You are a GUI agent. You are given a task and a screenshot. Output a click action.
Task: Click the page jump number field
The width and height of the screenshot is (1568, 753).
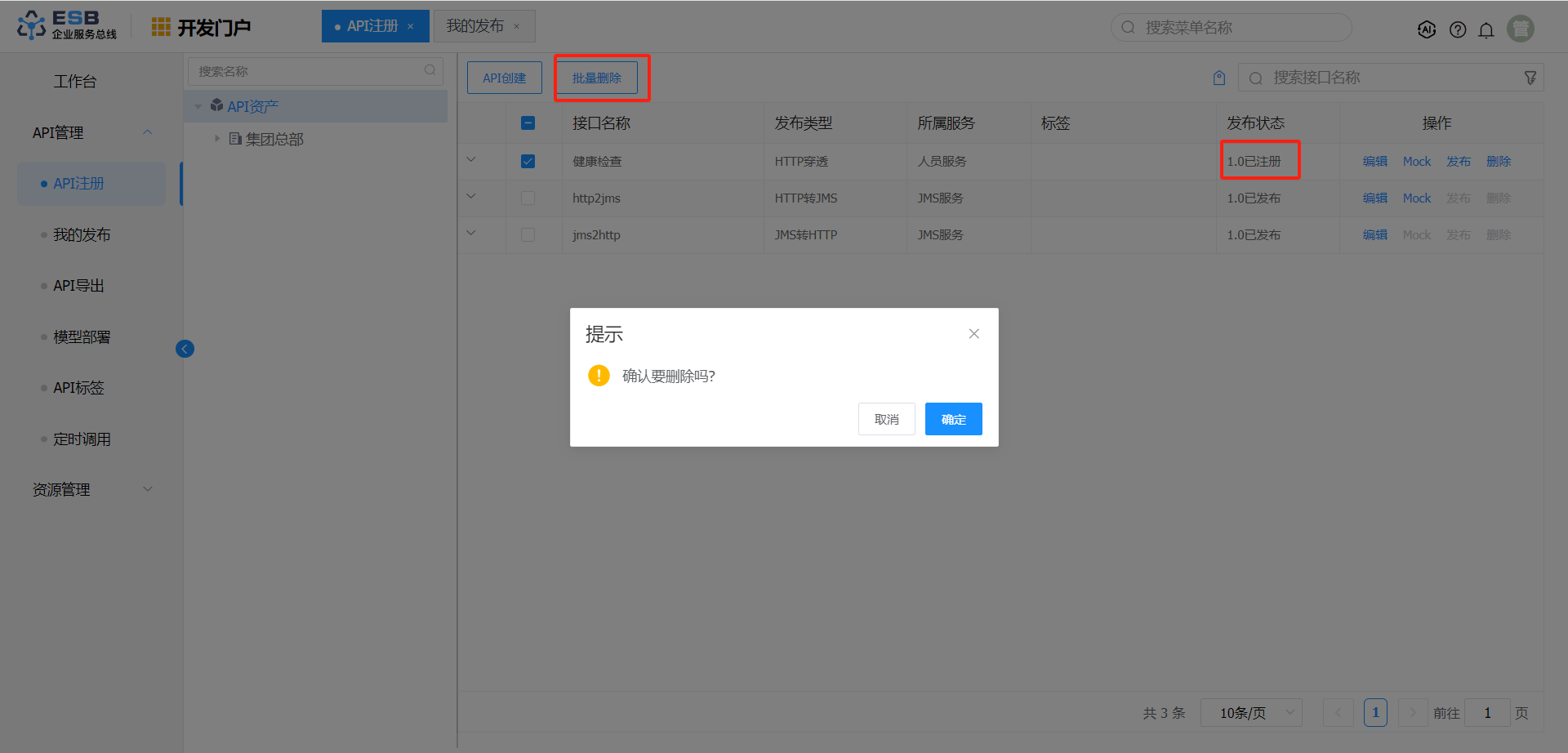click(x=1487, y=713)
